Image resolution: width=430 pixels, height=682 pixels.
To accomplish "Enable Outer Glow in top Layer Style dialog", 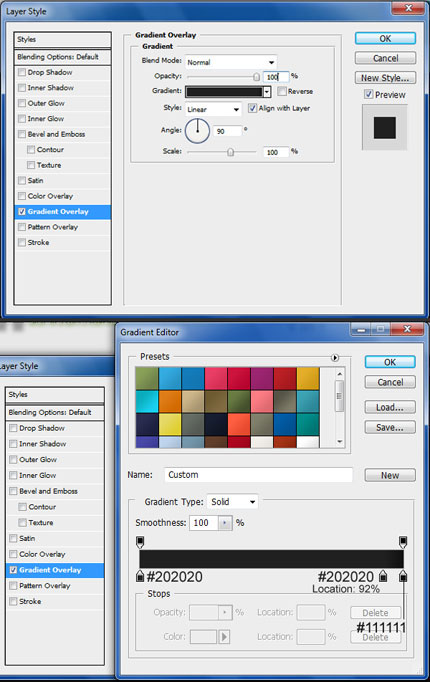I will coord(22,103).
